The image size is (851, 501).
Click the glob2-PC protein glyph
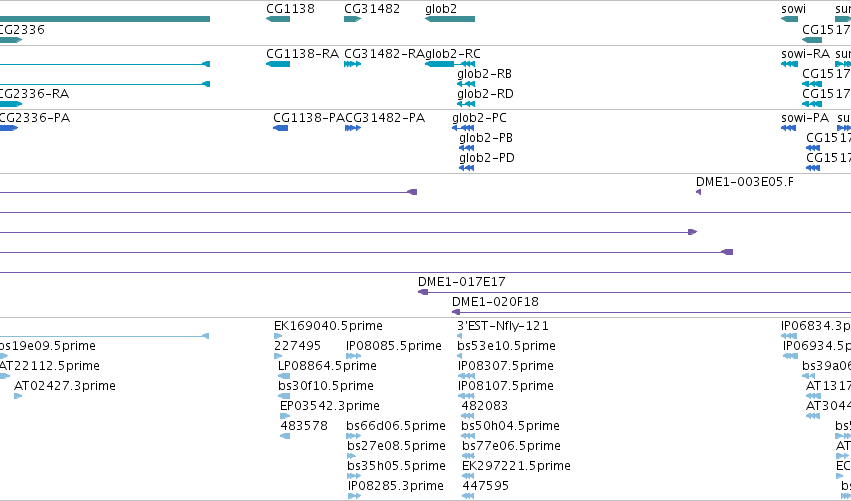point(463,128)
